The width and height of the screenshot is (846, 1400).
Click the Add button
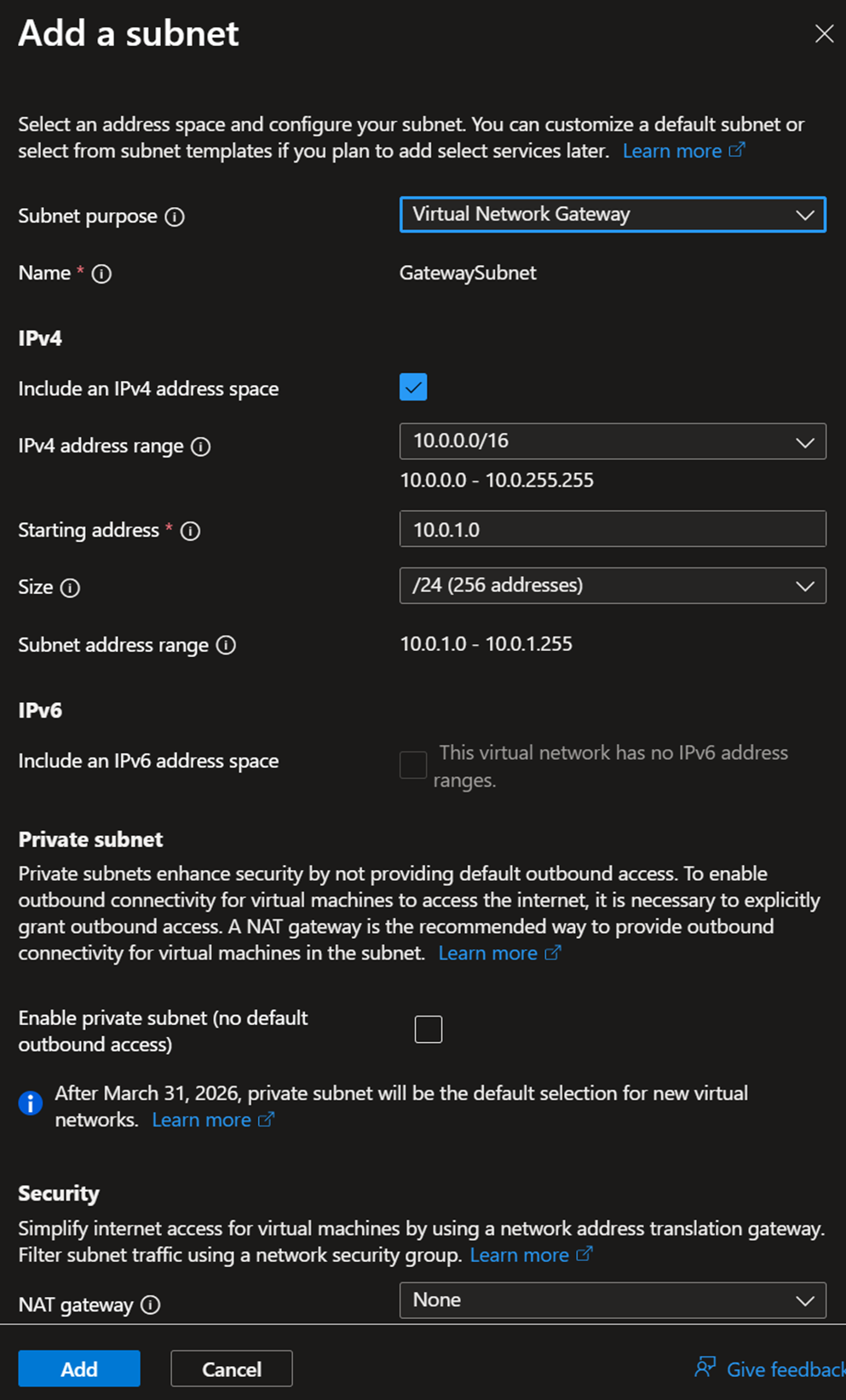(79, 1368)
